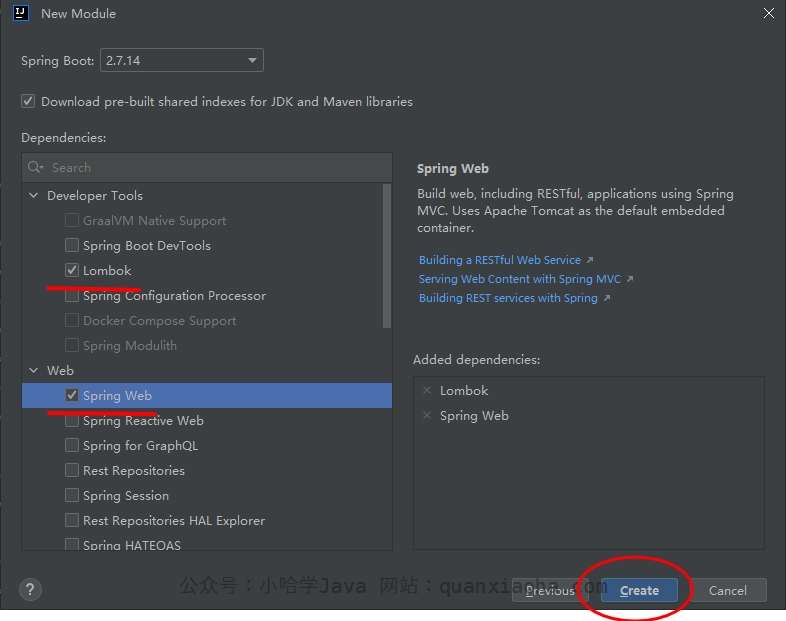This screenshot has width=786, height=621.
Task: Check Docker Compose Support
Action: [x=72, y=320]
